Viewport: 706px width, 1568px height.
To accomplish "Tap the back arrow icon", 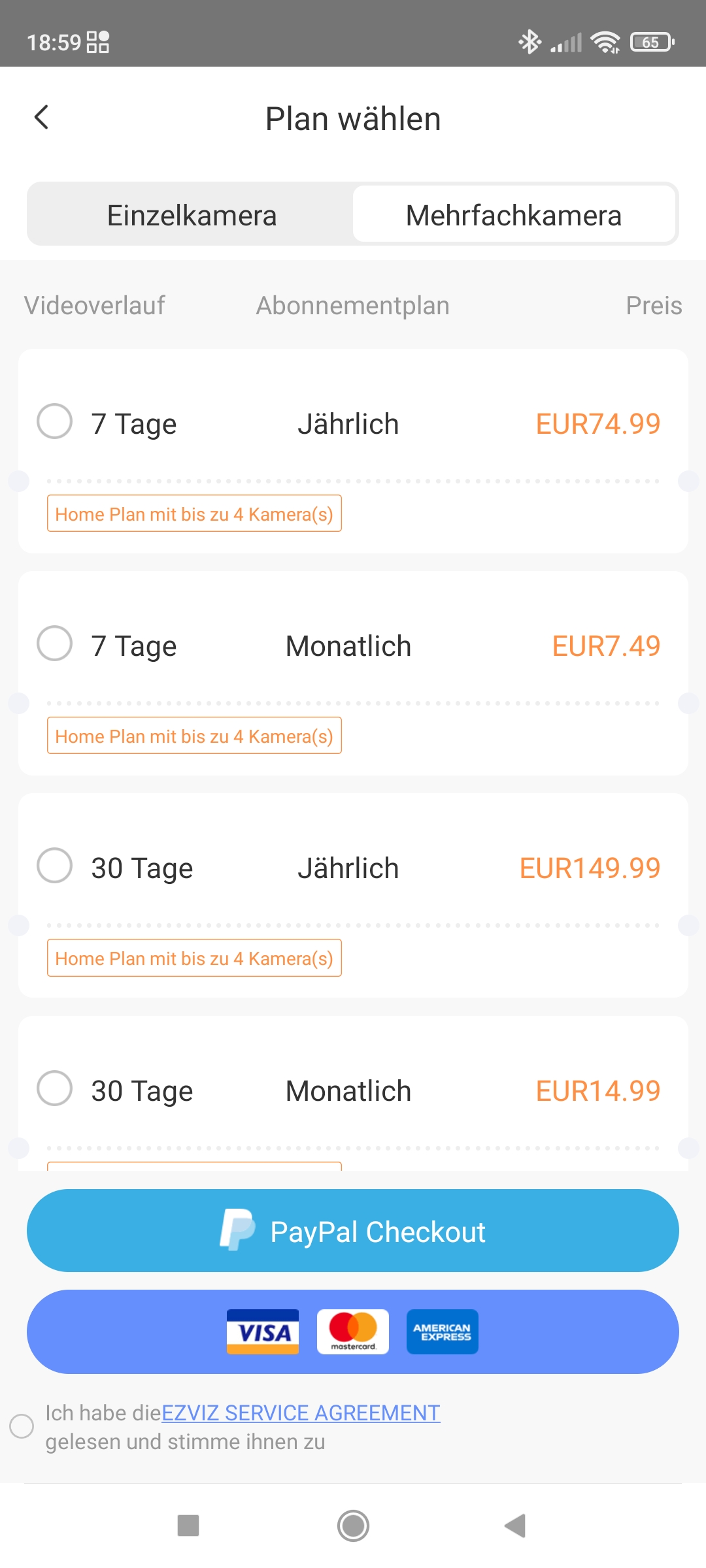I will (x=42, y=118).
